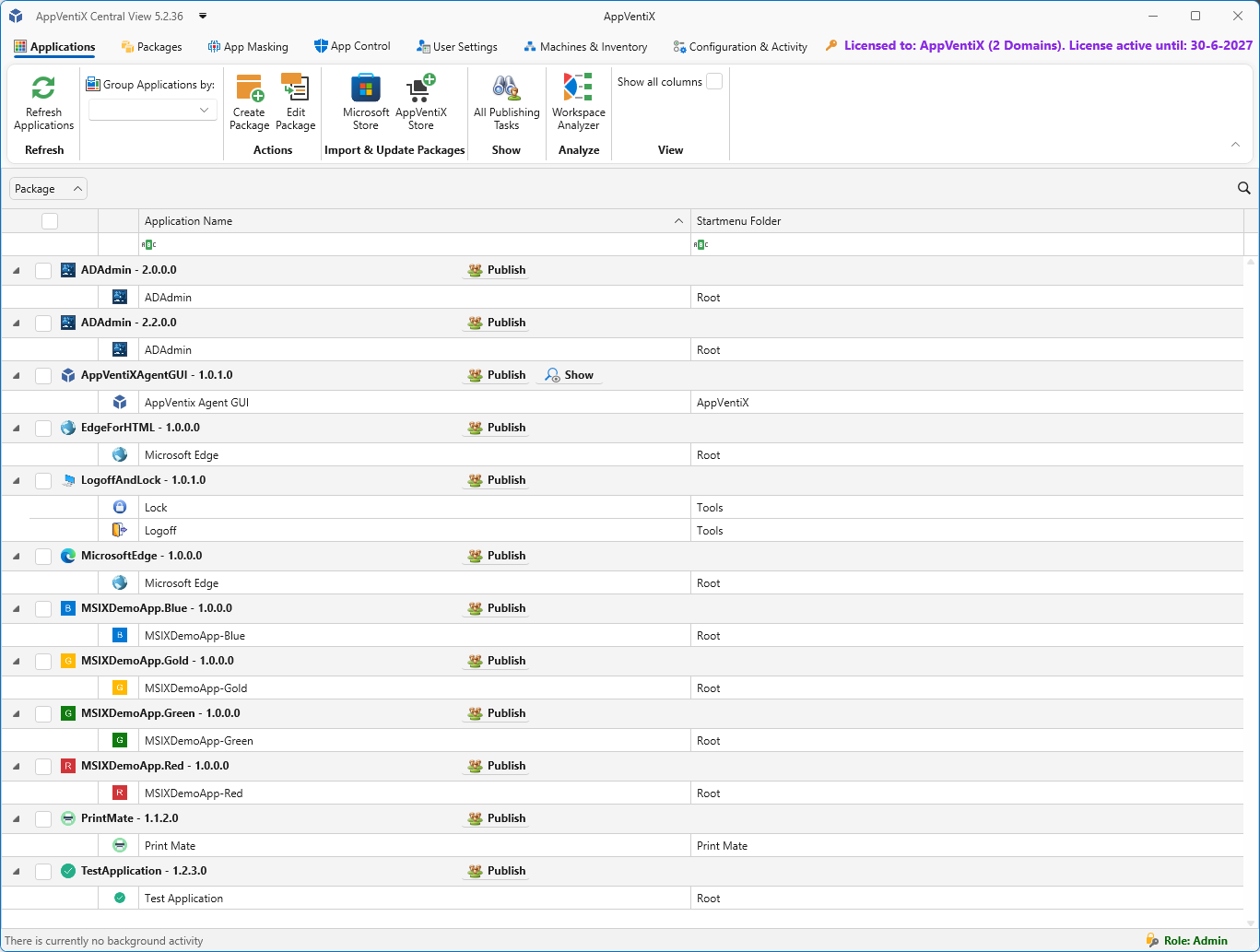Switch to Machines & Inventory tab
This screenshot has width=1260, height=952.
[x=585, y=47]
